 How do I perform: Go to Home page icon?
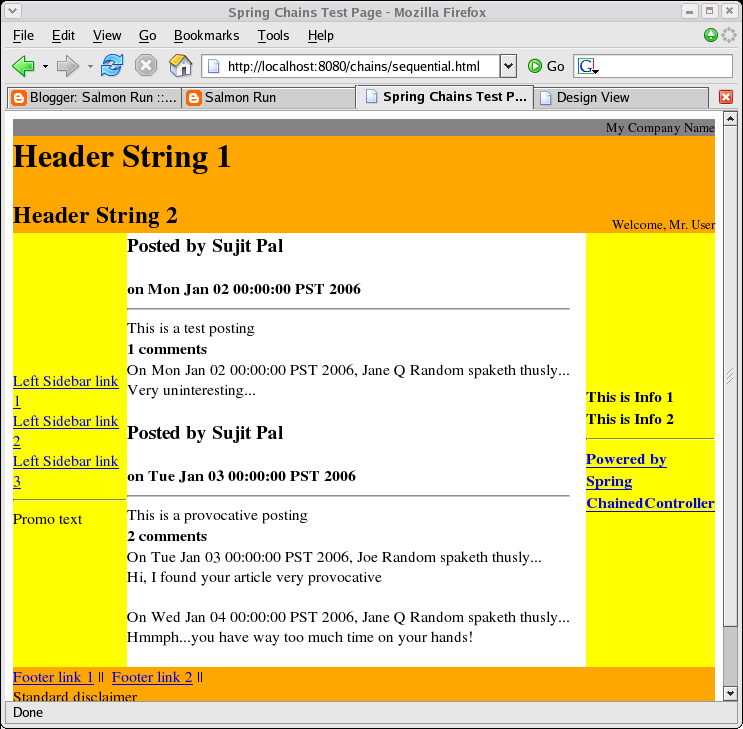(x=181, y=65)
